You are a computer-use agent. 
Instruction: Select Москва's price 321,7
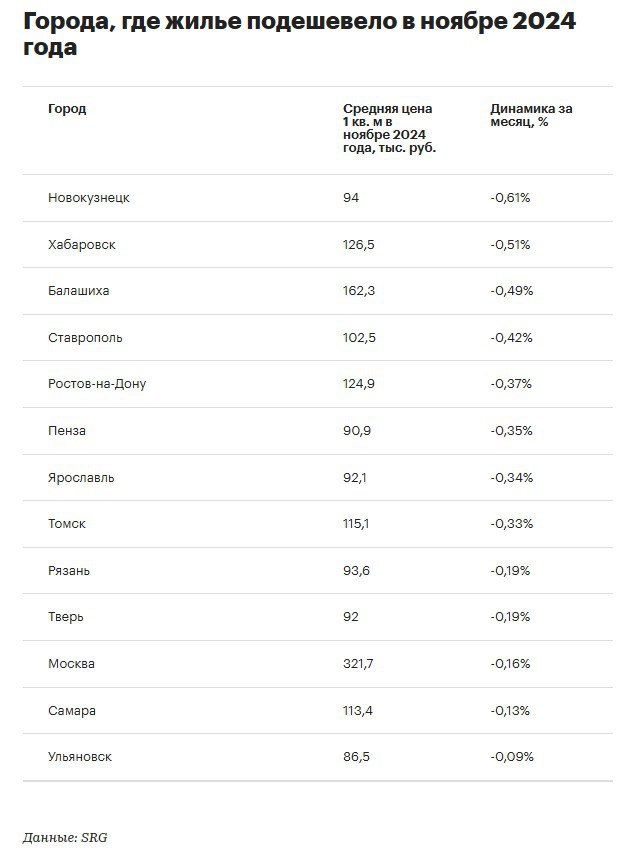[359, 664]
